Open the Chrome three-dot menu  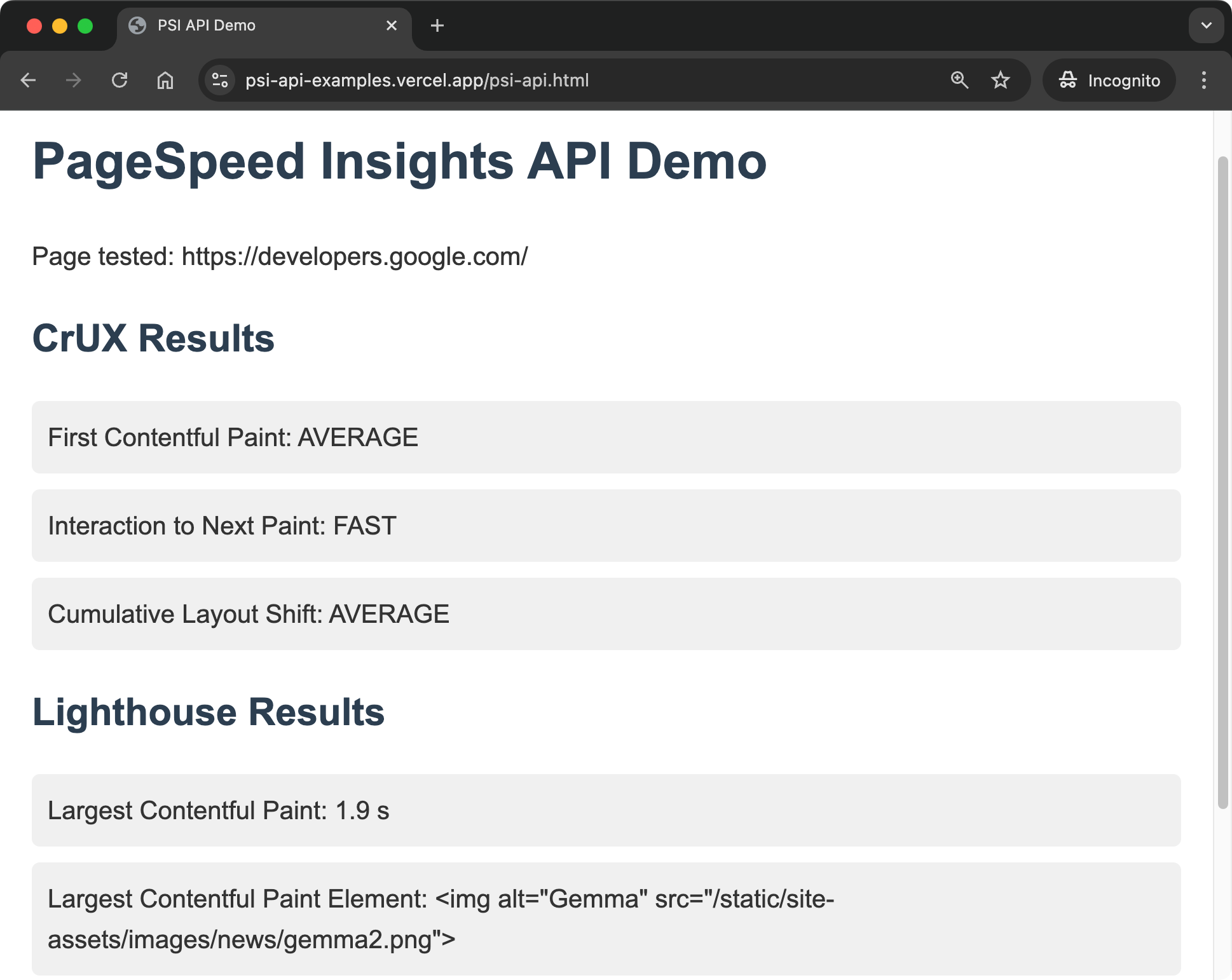(x=1203, y=80)
